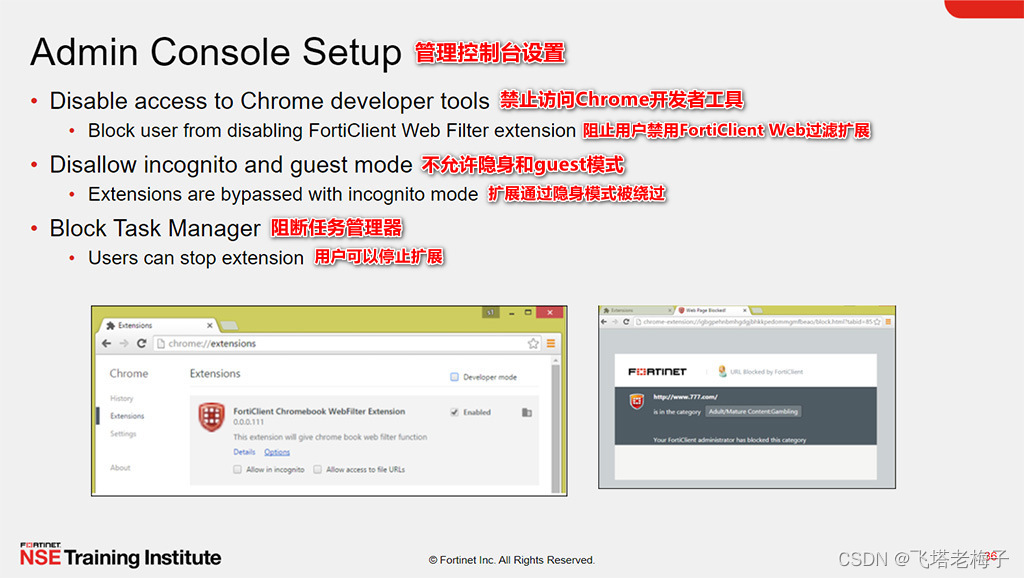Switch to Extensions tab in right browser window
This screenshot has height=578, width=1024.
[x=637, y=310]
